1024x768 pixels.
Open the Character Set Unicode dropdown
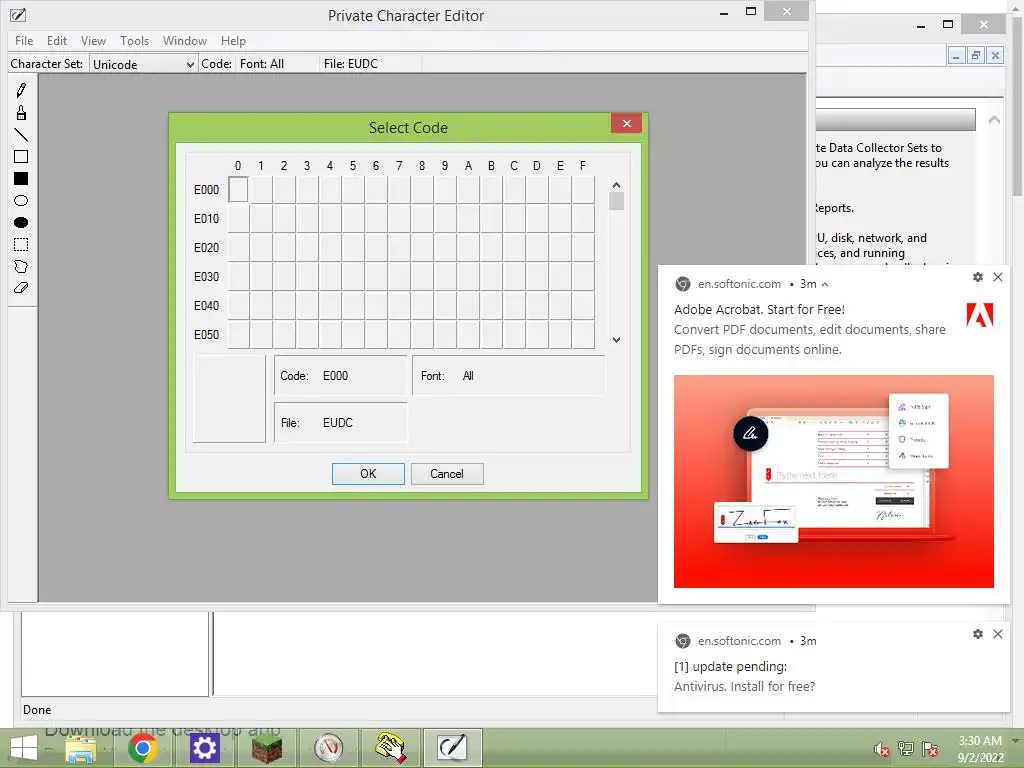[x=143, y=64]
